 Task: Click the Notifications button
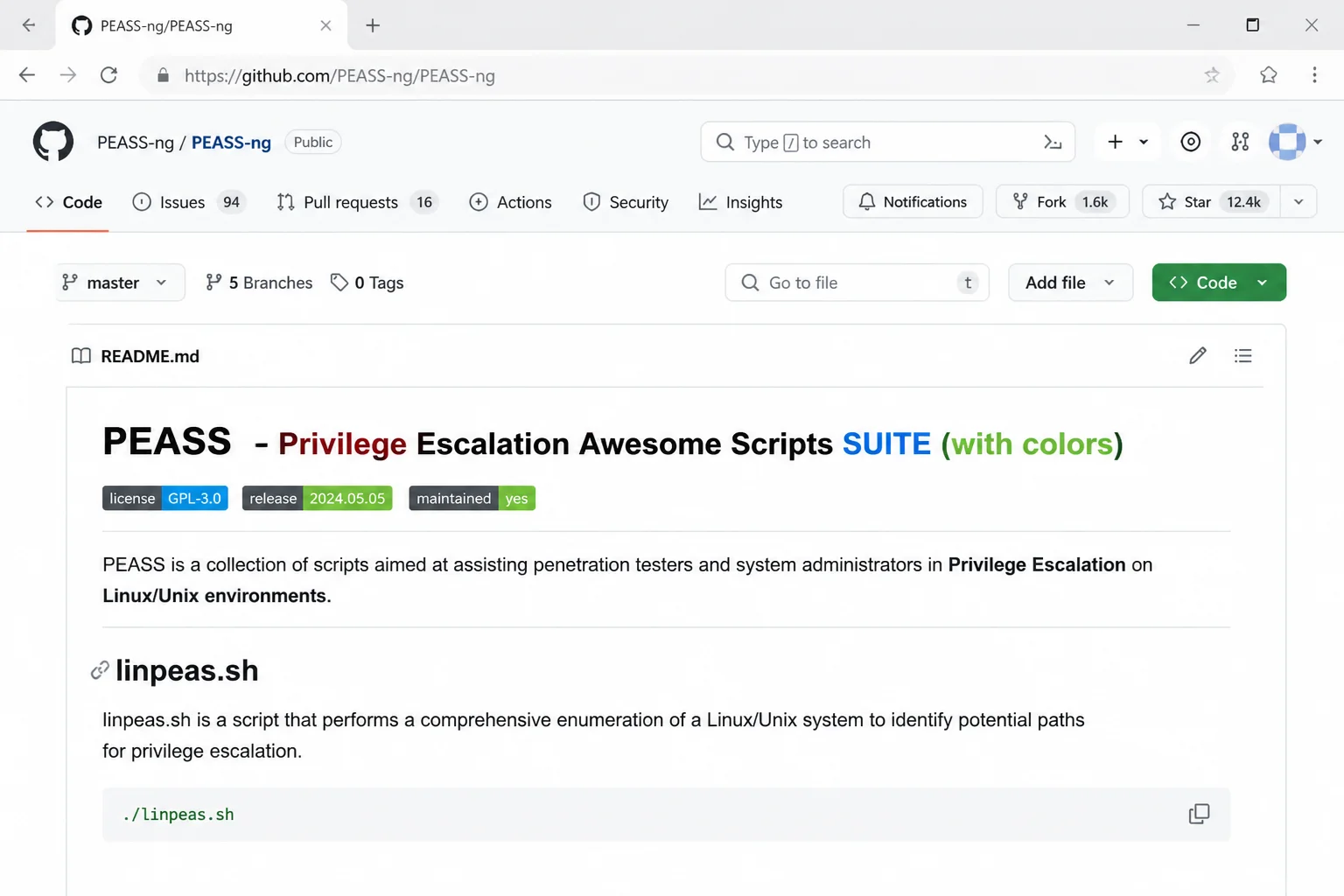pos(913,201)
